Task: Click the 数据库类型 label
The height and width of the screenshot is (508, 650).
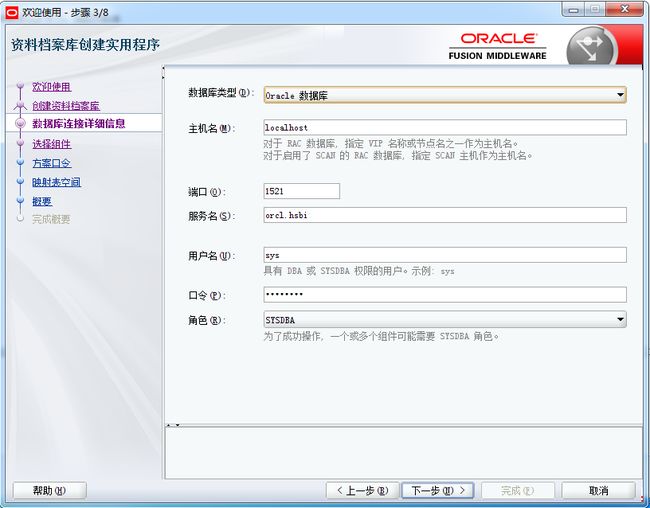Action: pyautogui.click(x=221, y=92)
